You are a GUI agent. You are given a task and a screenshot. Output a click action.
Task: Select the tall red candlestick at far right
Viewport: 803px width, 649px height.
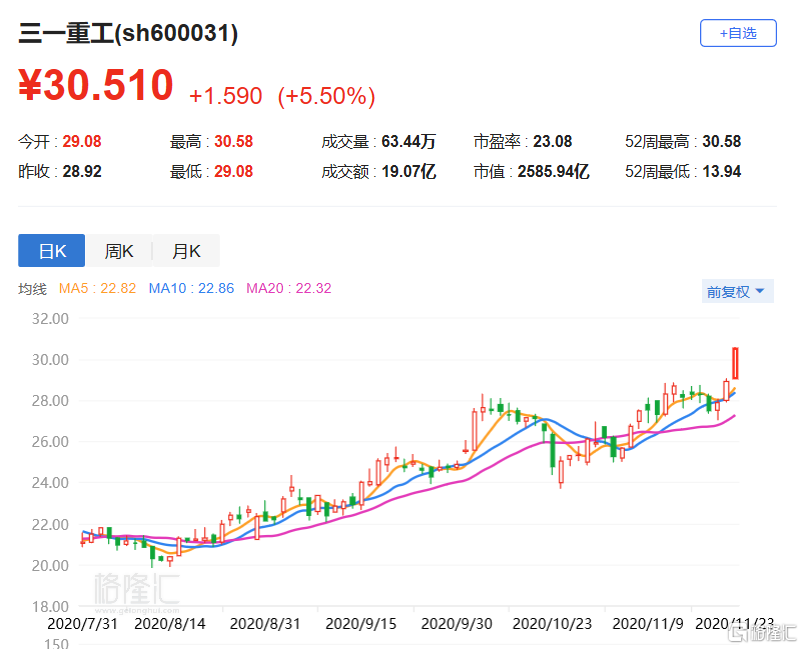pyautogui.click(x=735, y=363)
